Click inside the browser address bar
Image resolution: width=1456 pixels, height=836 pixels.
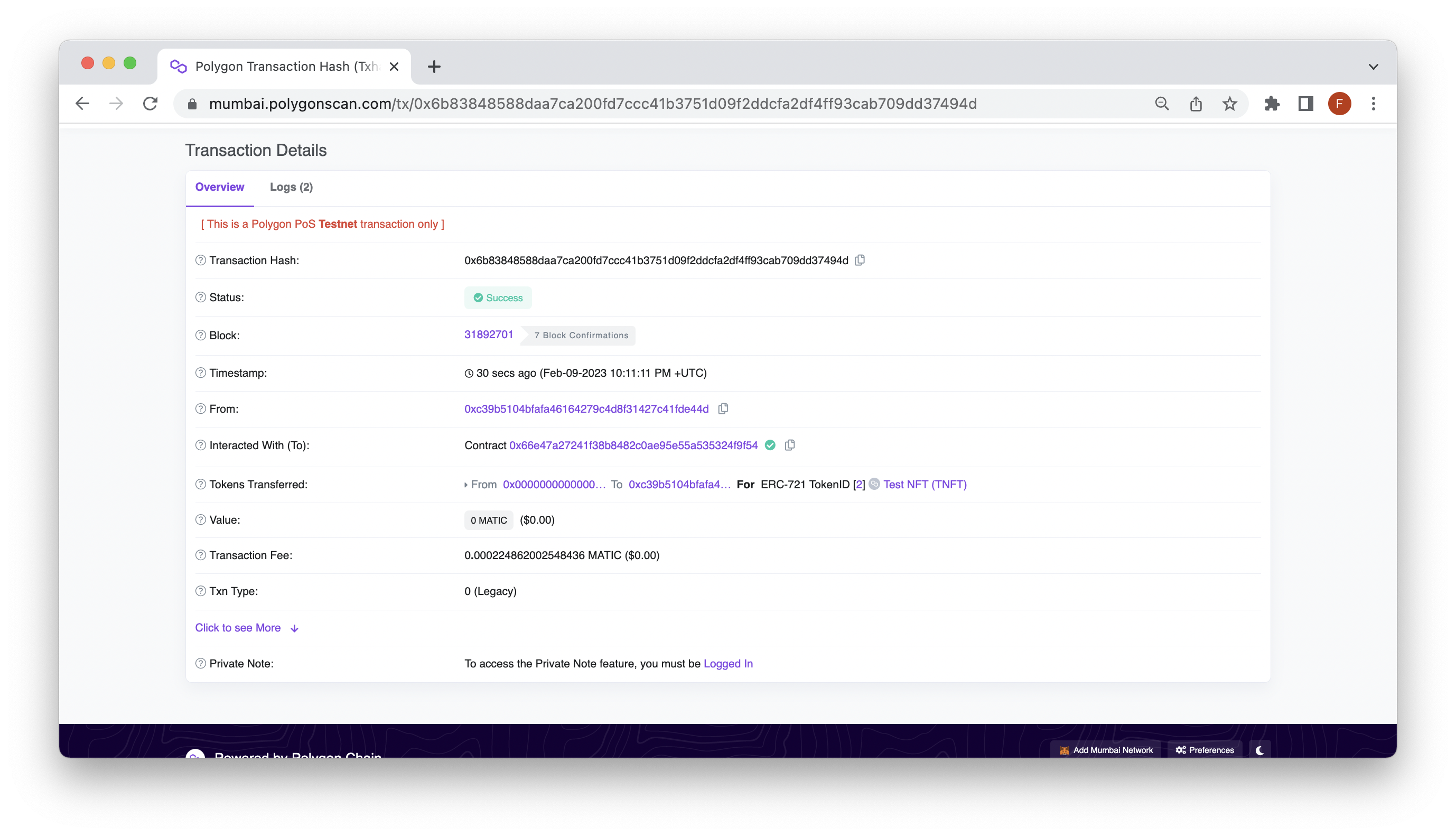click(574, 104)
